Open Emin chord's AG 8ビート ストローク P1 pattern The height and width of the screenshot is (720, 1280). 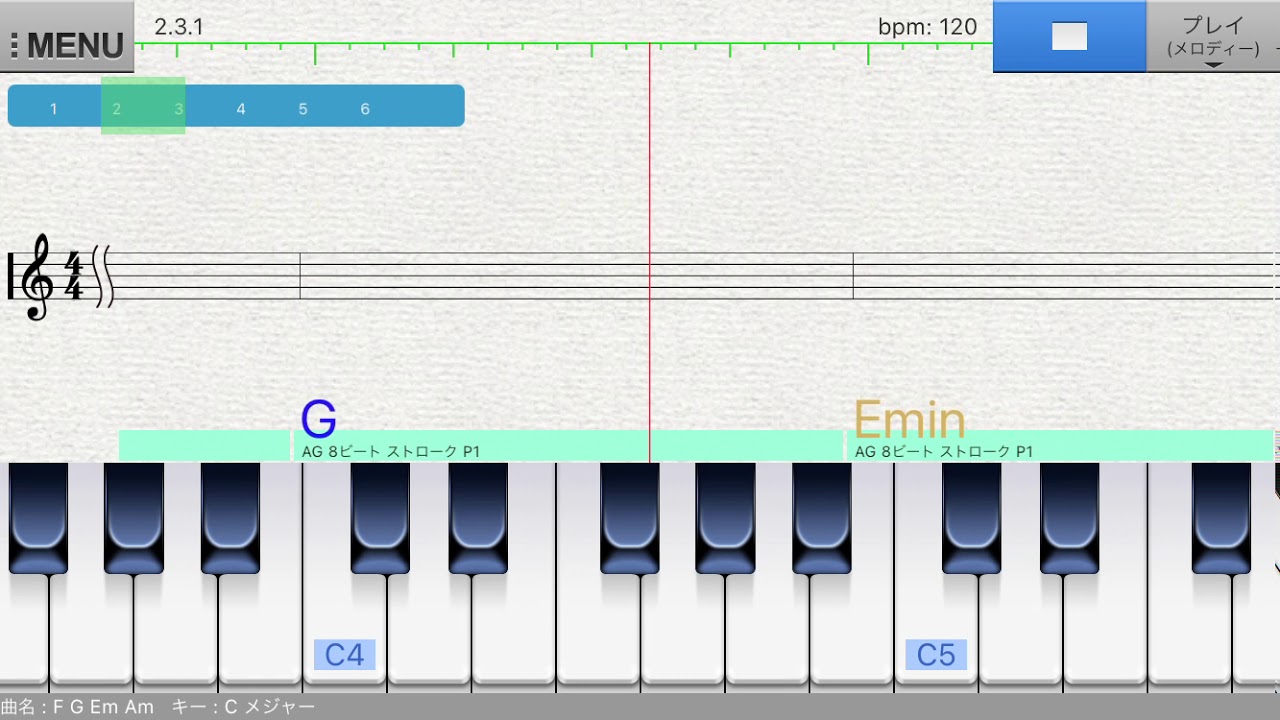tap(944, 452)
